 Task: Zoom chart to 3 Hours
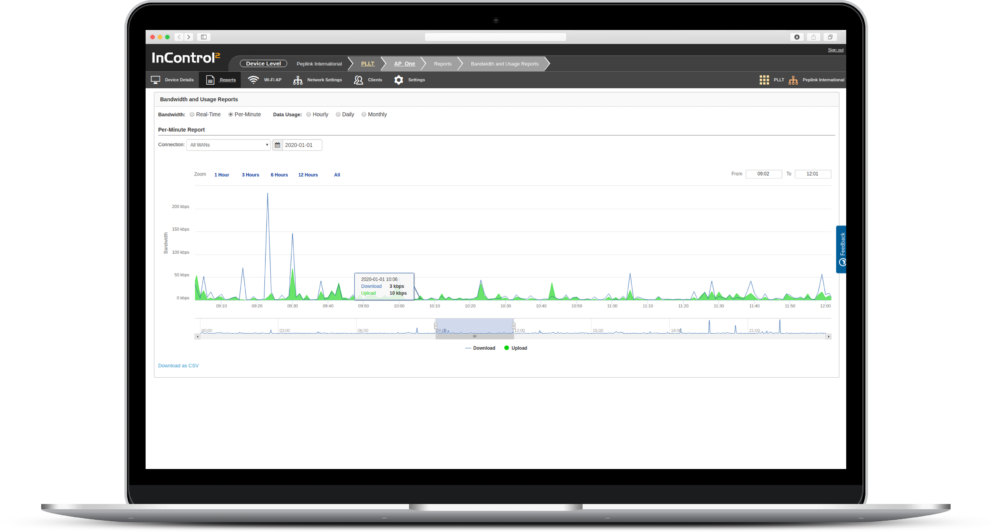pyautogui.click(x=251, y=175)
